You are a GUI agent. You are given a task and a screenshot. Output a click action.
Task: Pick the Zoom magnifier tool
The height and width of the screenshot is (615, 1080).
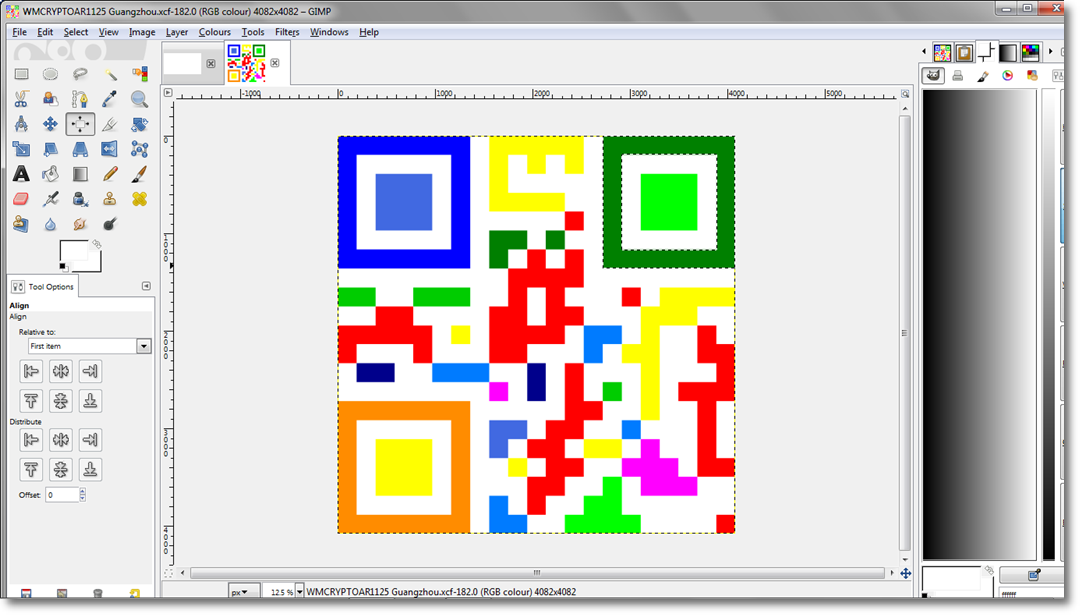[x=139, y=99]
